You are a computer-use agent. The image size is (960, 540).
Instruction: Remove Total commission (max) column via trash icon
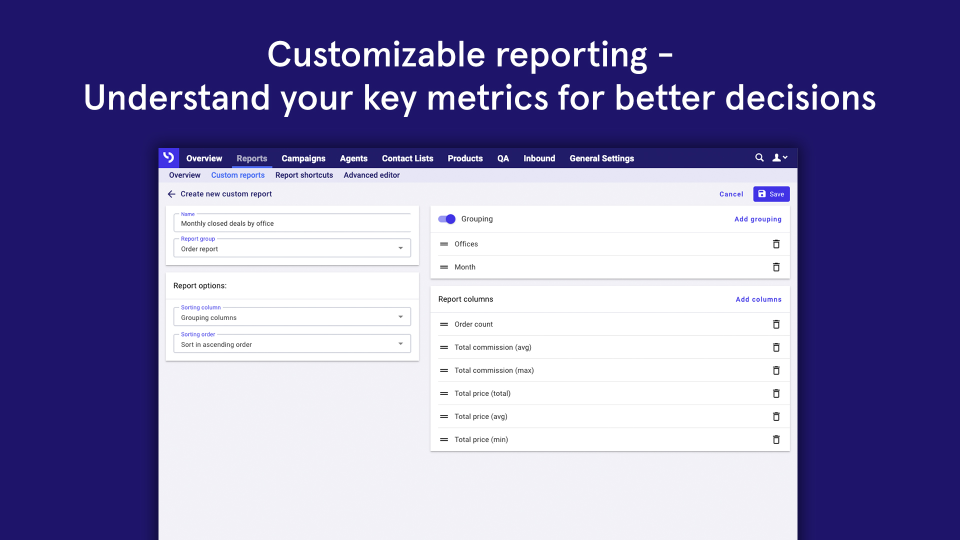tap(776, 370)
